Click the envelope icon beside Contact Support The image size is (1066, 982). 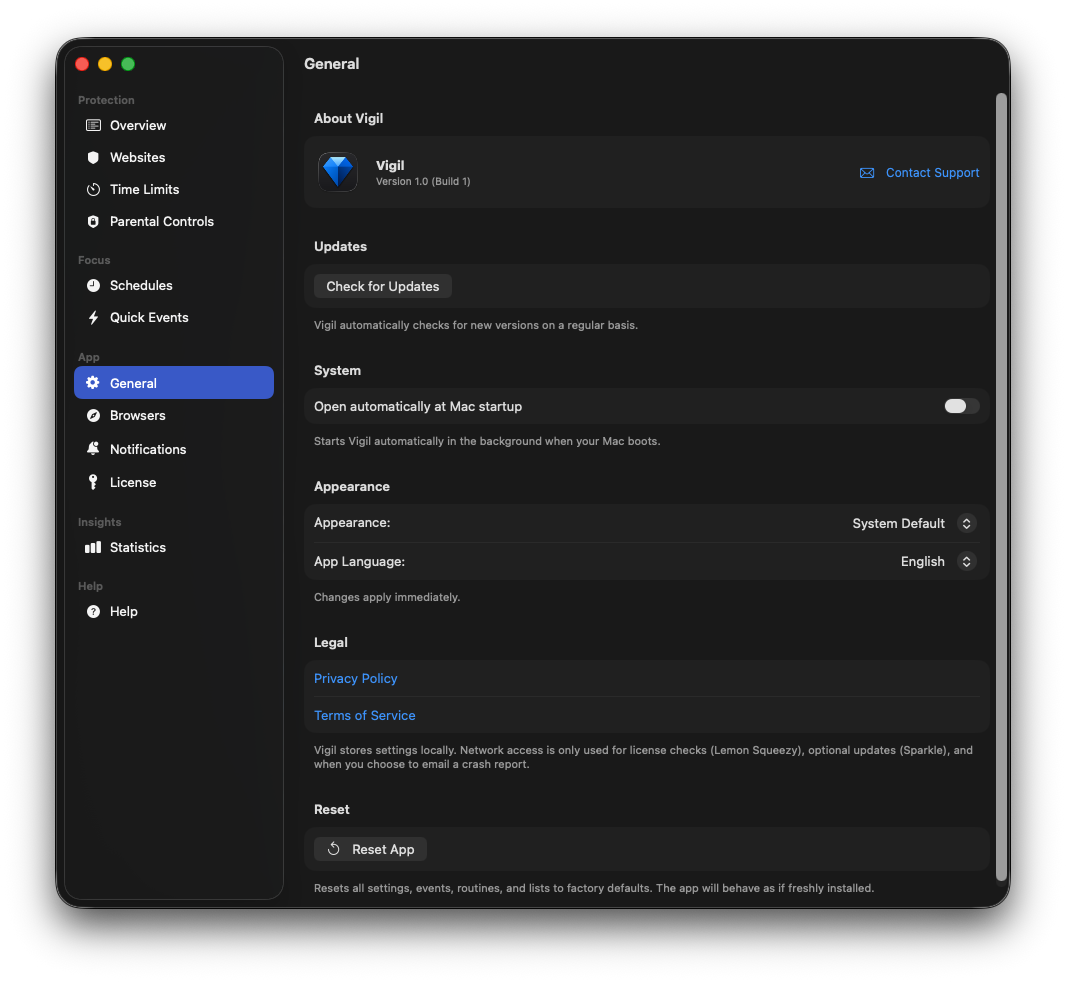[867, 173]
